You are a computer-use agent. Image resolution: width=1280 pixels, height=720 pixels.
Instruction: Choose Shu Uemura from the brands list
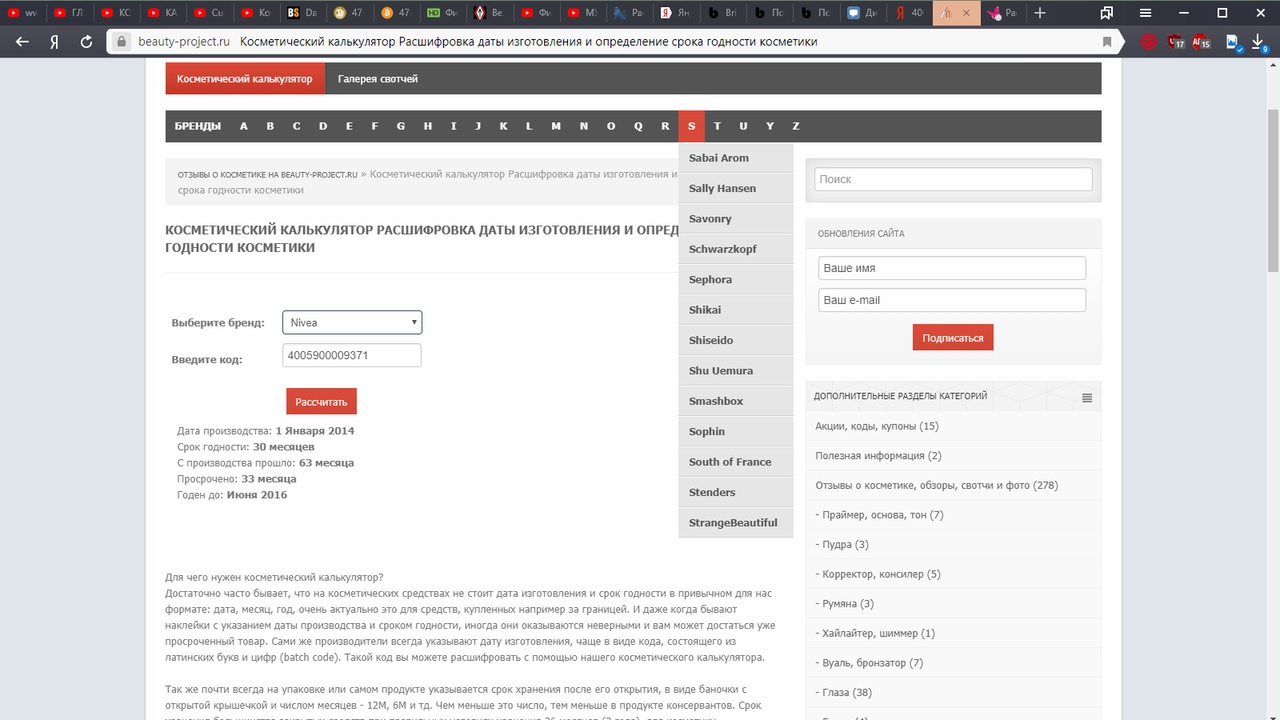point(735,371)
